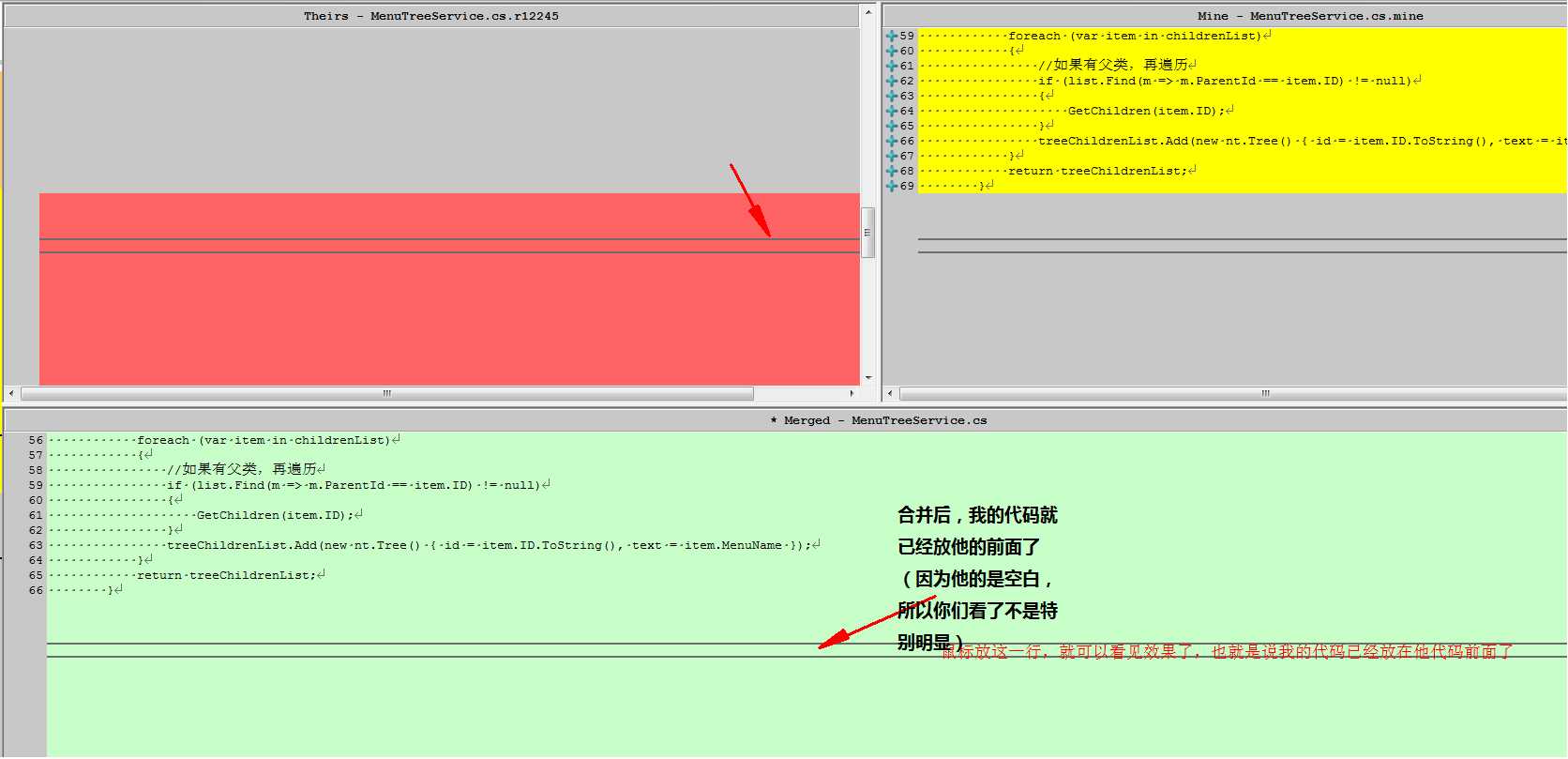Viewport: 1568px width, 759px height.
Task: Click line number 66 in Merged gutter
Action: coord(36,590)
